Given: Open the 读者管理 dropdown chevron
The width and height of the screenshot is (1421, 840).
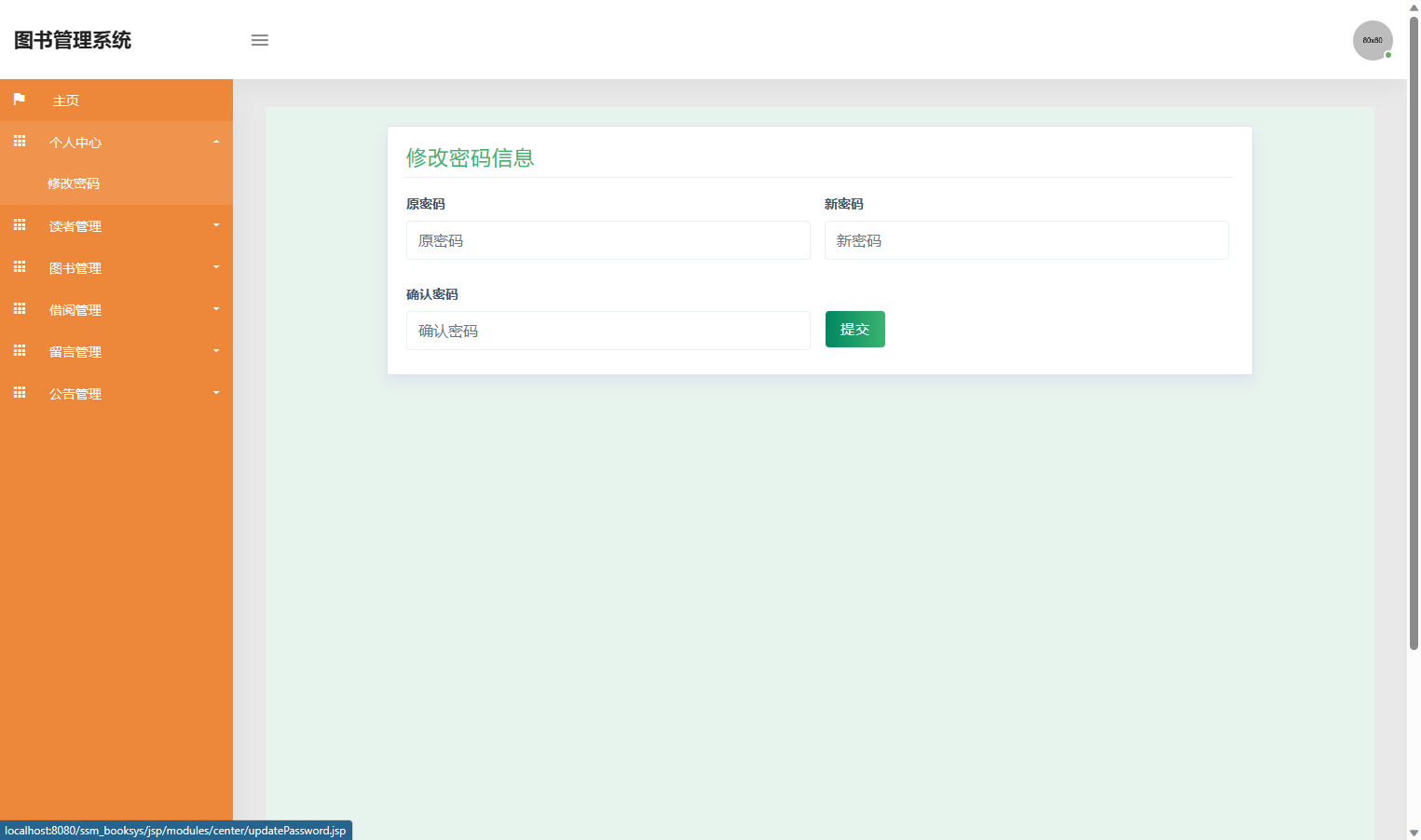Looking at the screenshot, I should click(216, 225).
